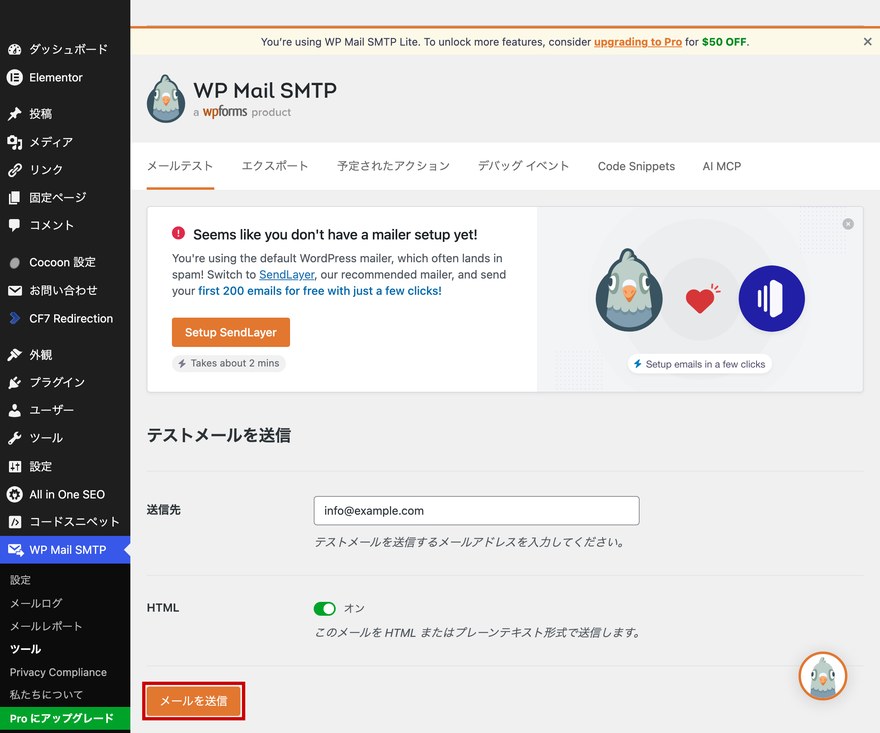Image resolution: width=880 pixels, height=733 pixels.
Task: Click the Dashboard gauge icon in sidebar
Action: point(15,49)
